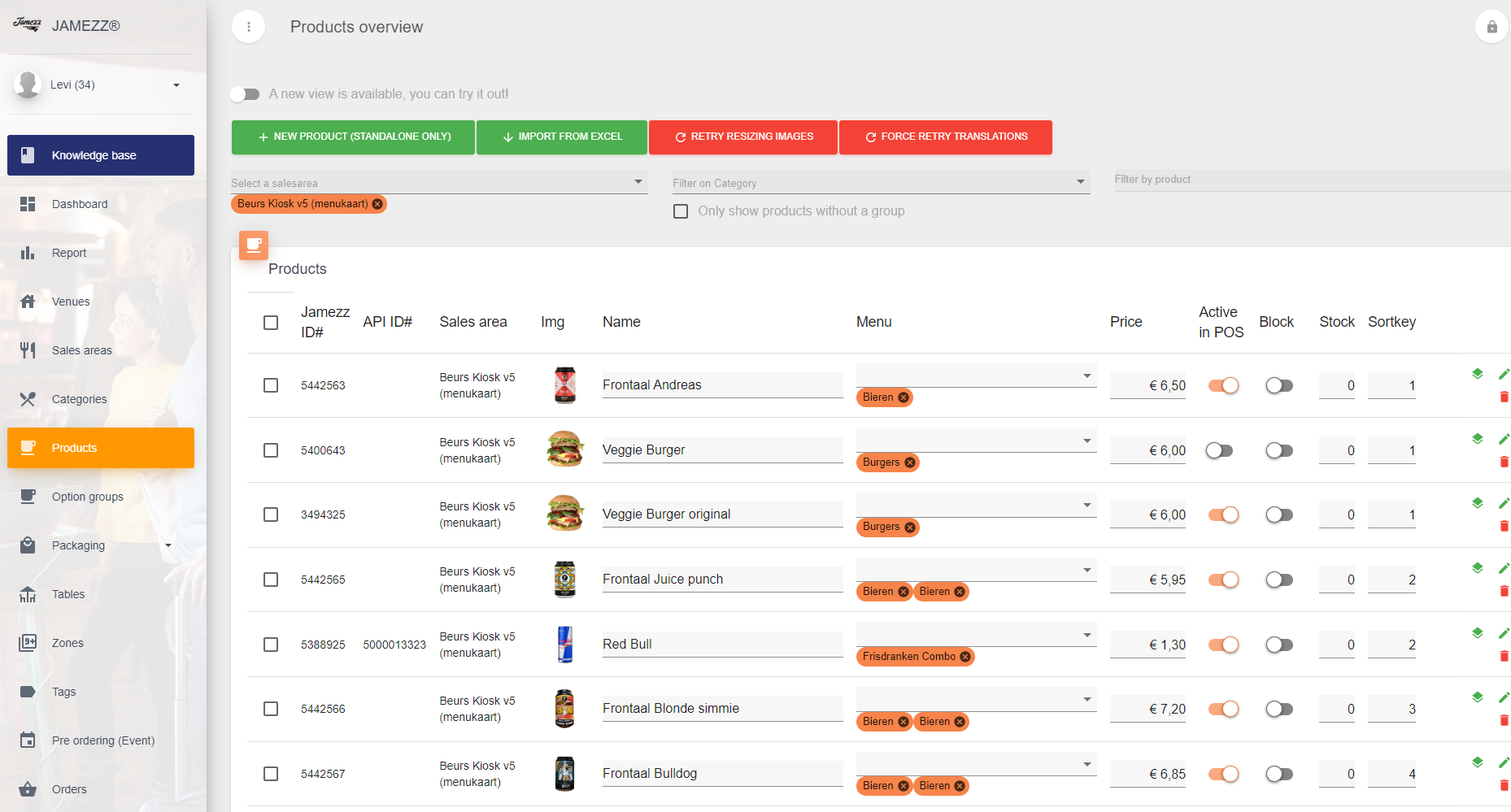This screenshot has width=1511, height=812.
Task: Click the Jamezz logo icon
Action: pos(27,24)
